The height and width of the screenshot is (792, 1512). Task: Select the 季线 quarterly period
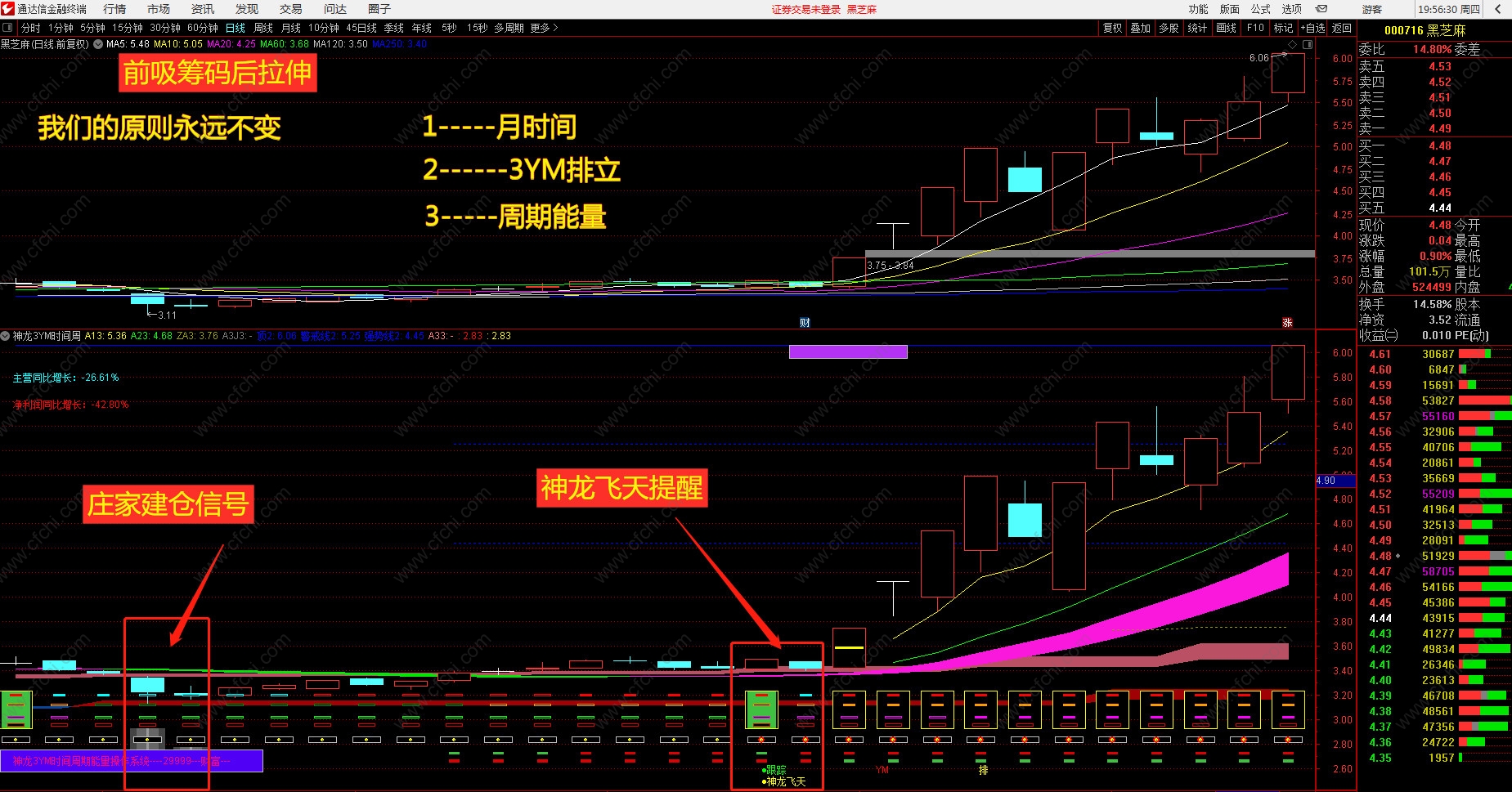[394, 28]
